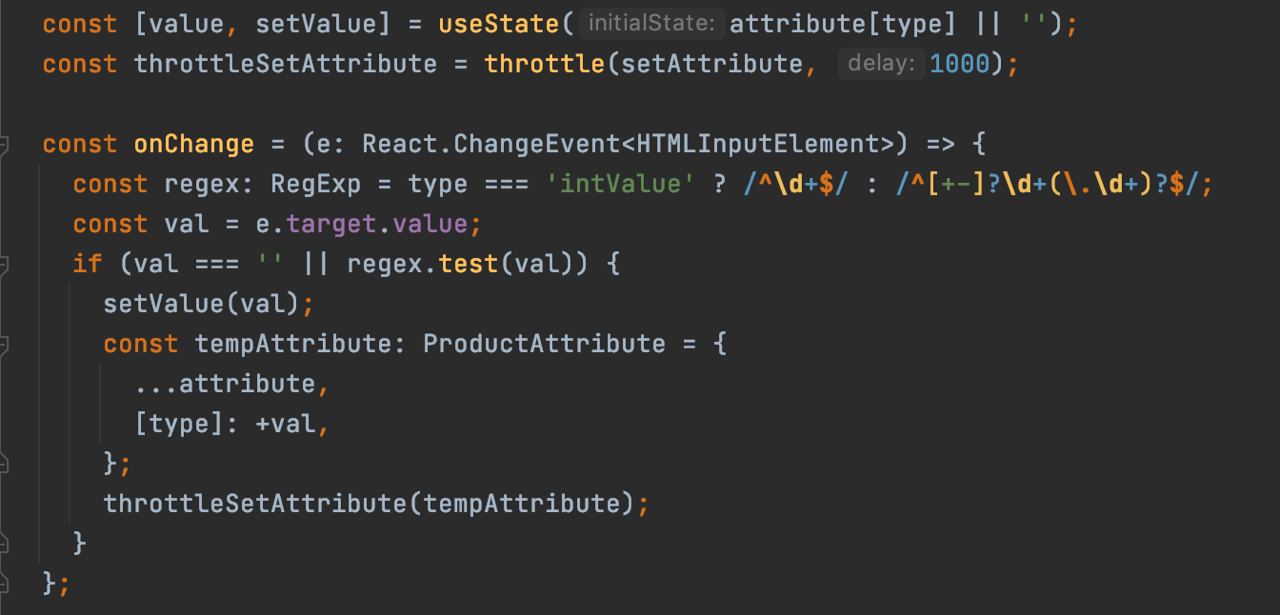Click the initialState inlay parameter hint
The image size is (1280, 615).
coord(651,24)
